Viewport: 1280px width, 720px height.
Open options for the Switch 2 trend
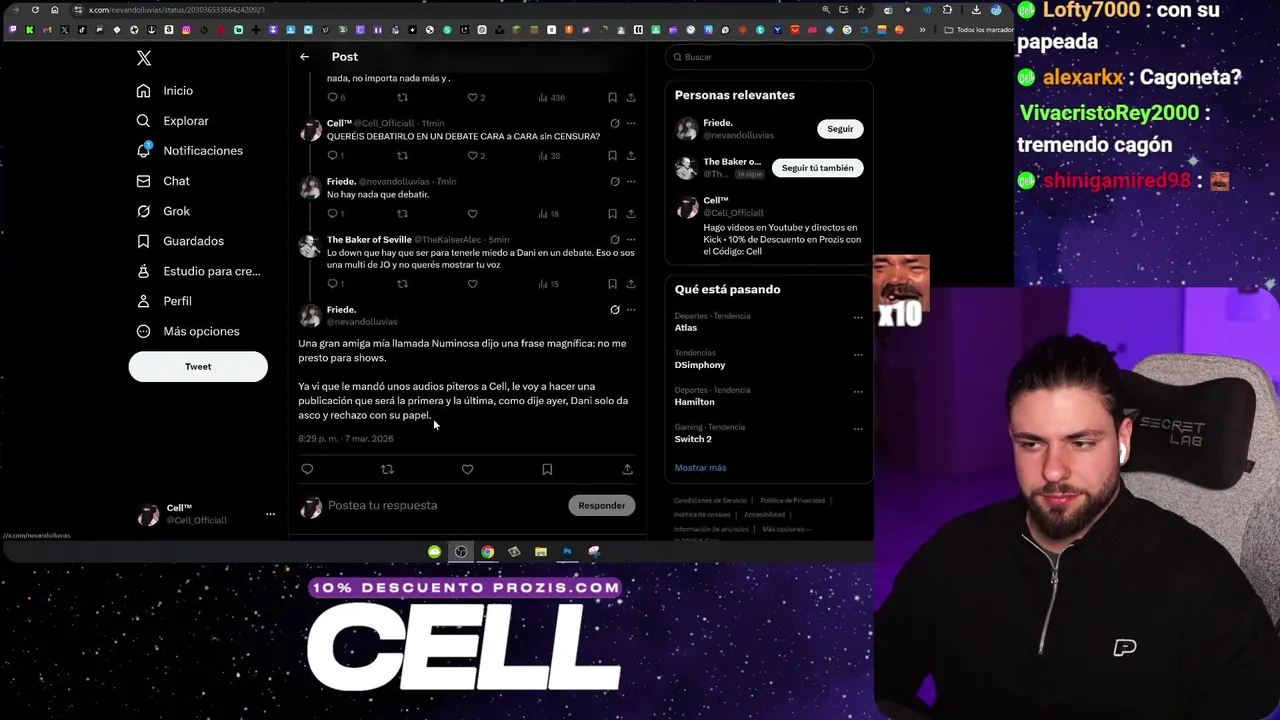(858, 429)
